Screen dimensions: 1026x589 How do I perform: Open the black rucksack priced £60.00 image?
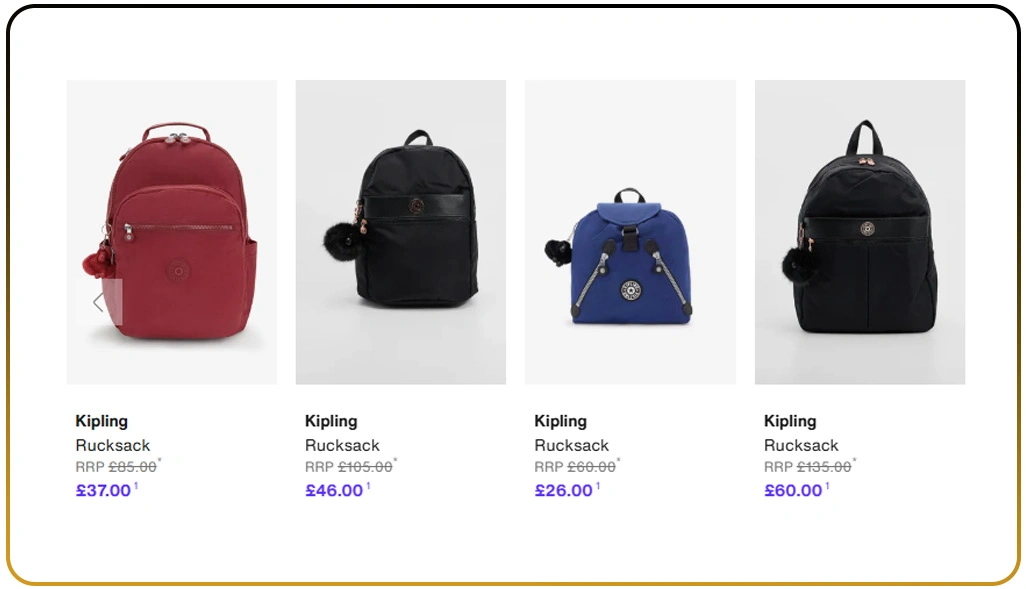click(x=860, y=232)
